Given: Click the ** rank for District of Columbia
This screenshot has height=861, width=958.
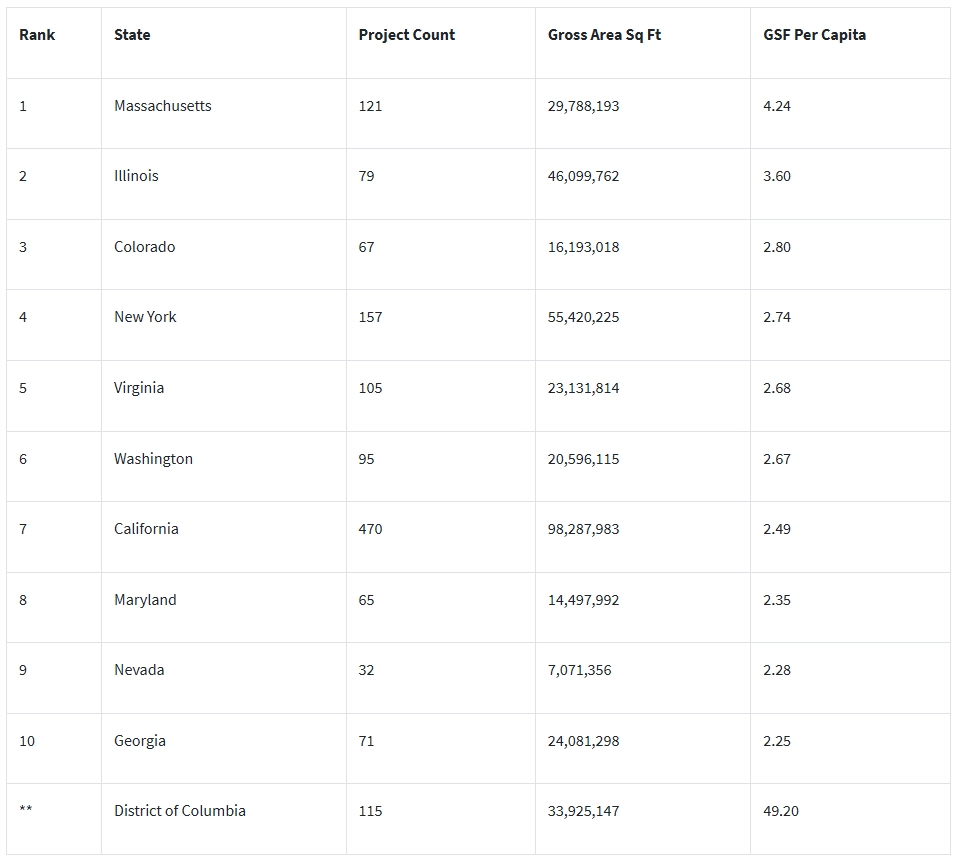Looking at the screenshot, I should click(x=26, y=808).
